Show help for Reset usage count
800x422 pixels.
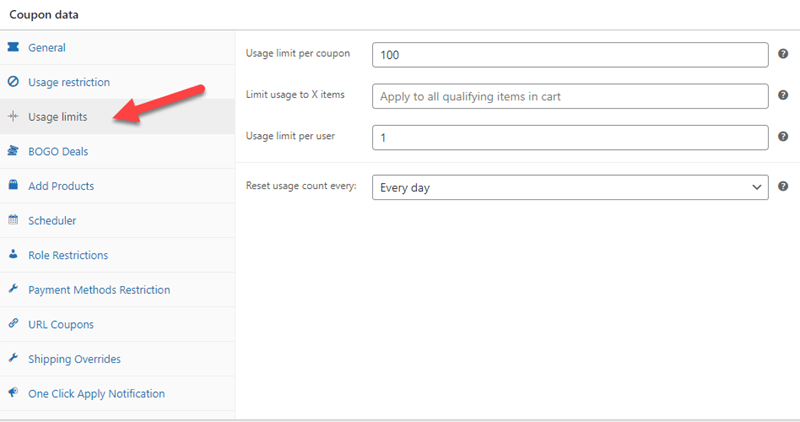pos(783,186)
